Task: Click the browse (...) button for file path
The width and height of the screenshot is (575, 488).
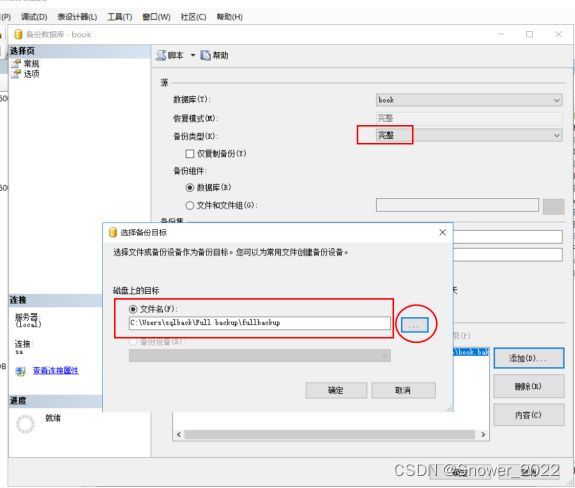Action: coord(414,325)
